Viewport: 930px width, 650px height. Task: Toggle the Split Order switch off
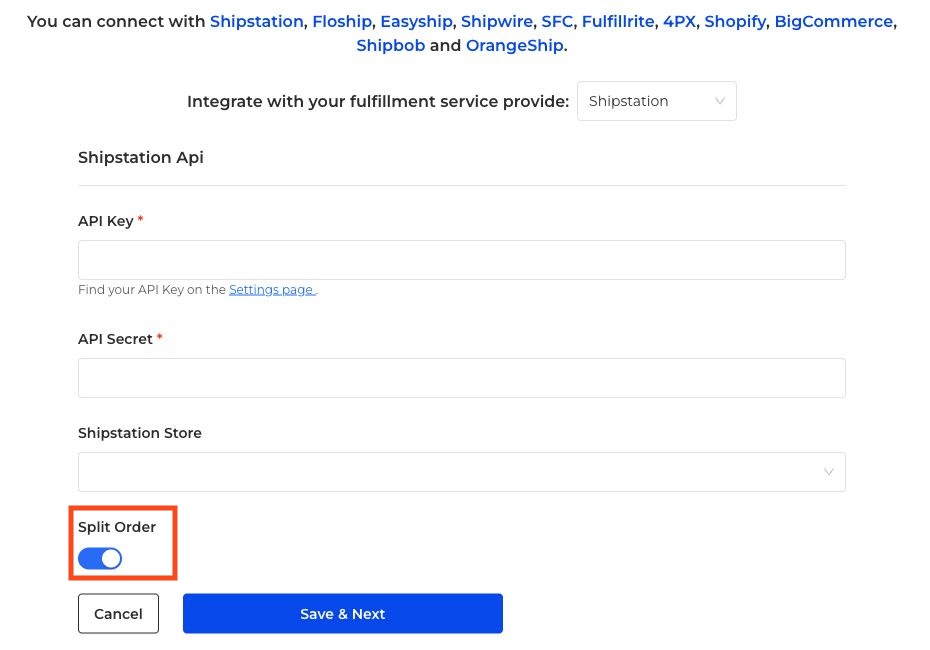point(100,559)
